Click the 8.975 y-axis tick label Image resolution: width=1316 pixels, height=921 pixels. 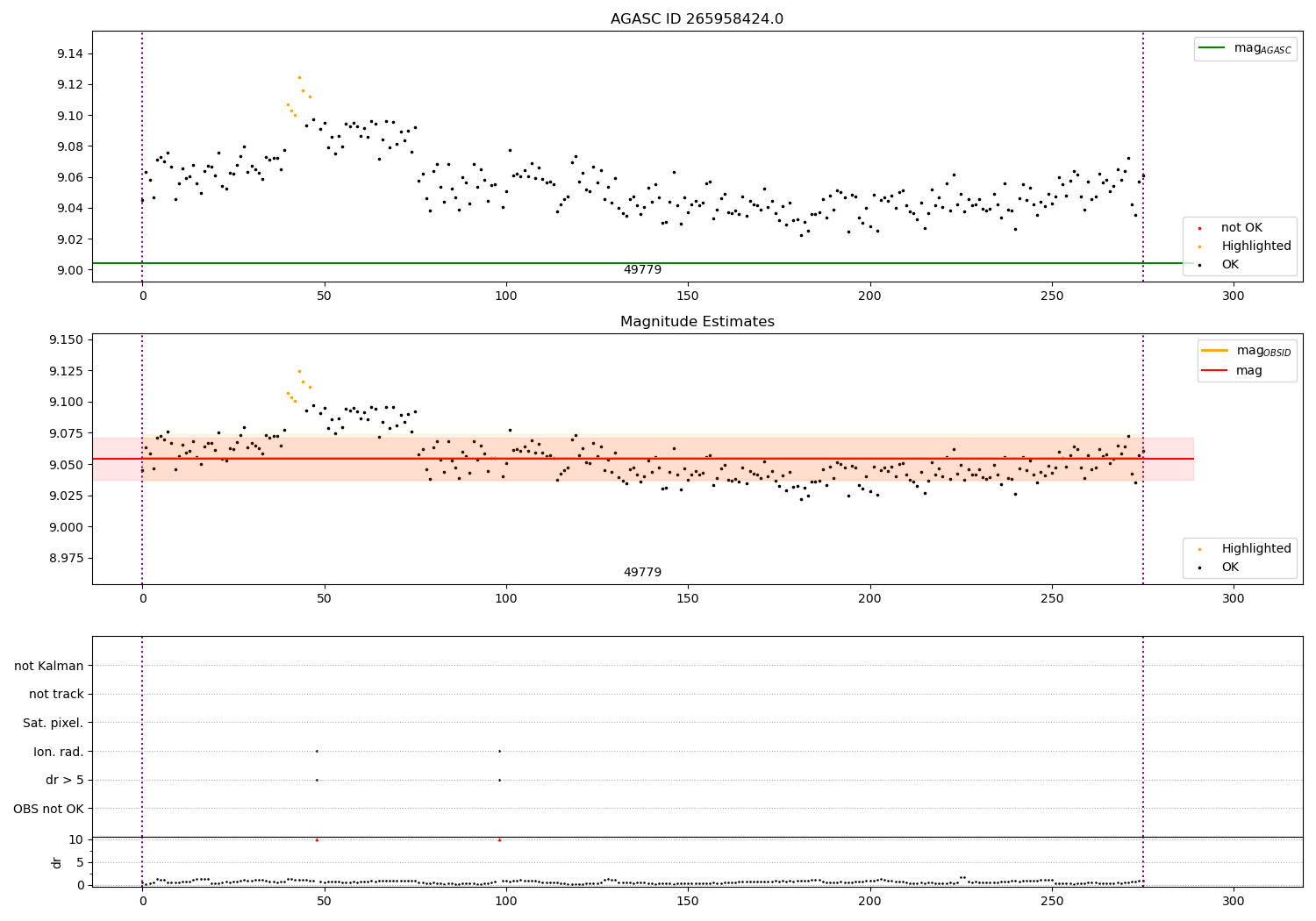click(x=66, y=559)
